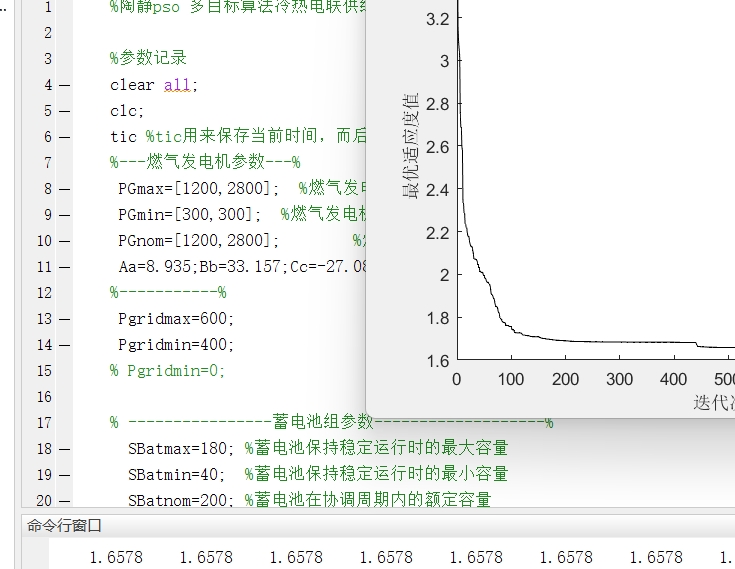Click the '%蓄电池保持稳定运行时的最大容量' comment
735x569 pixels.
376,448
